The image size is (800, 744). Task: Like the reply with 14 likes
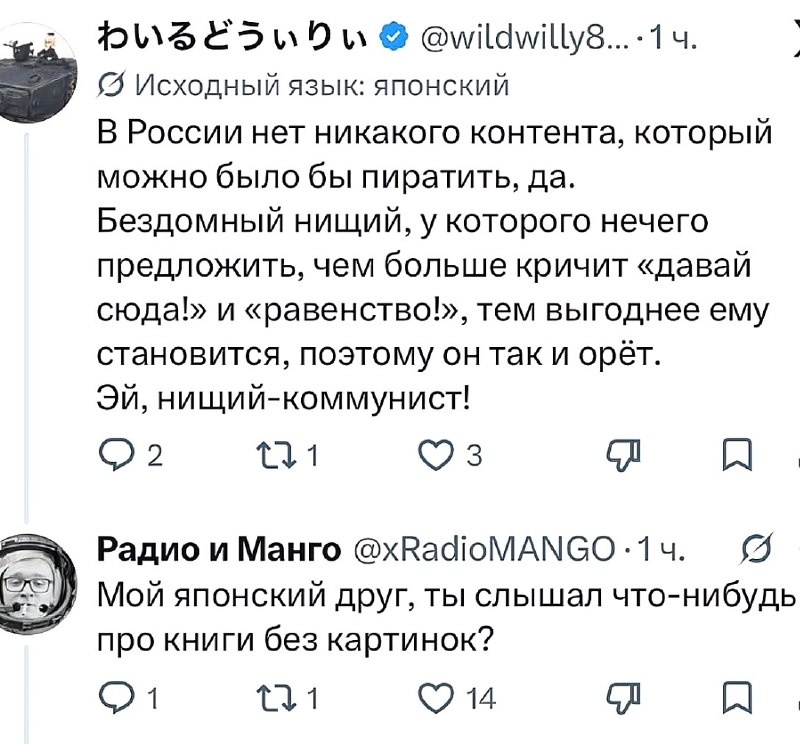tap(436, 697)
